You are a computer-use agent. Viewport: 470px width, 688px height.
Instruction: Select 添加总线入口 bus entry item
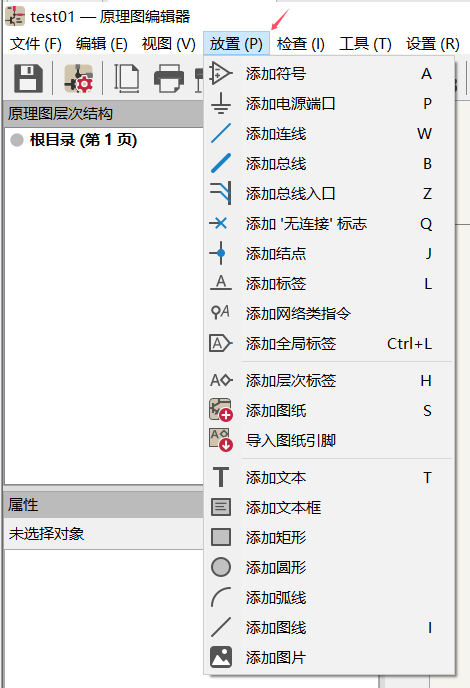point(329,194)
